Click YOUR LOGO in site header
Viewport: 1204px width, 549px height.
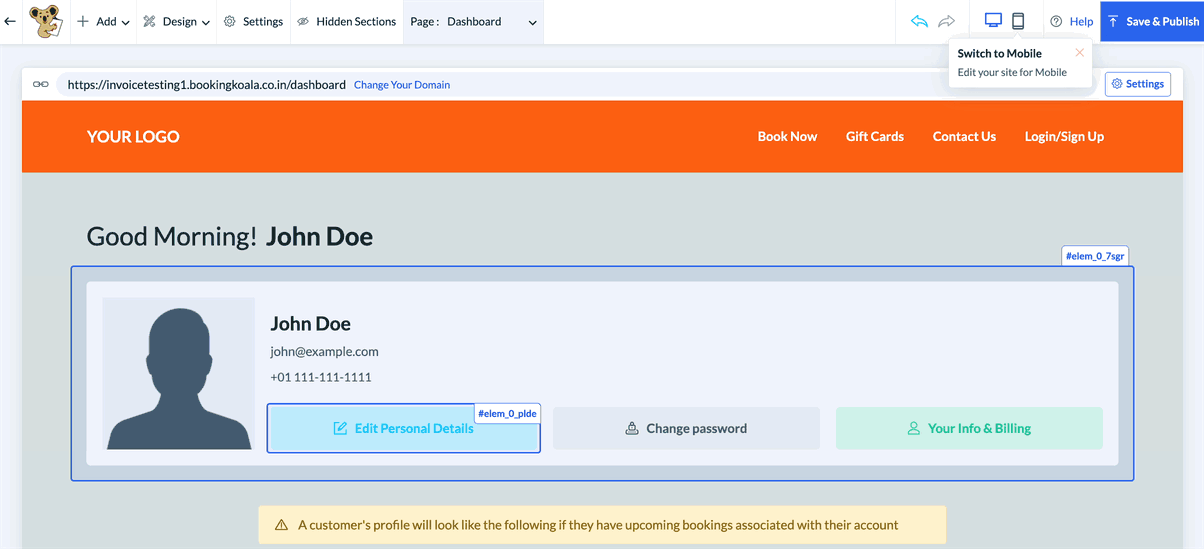pos(133,137)
